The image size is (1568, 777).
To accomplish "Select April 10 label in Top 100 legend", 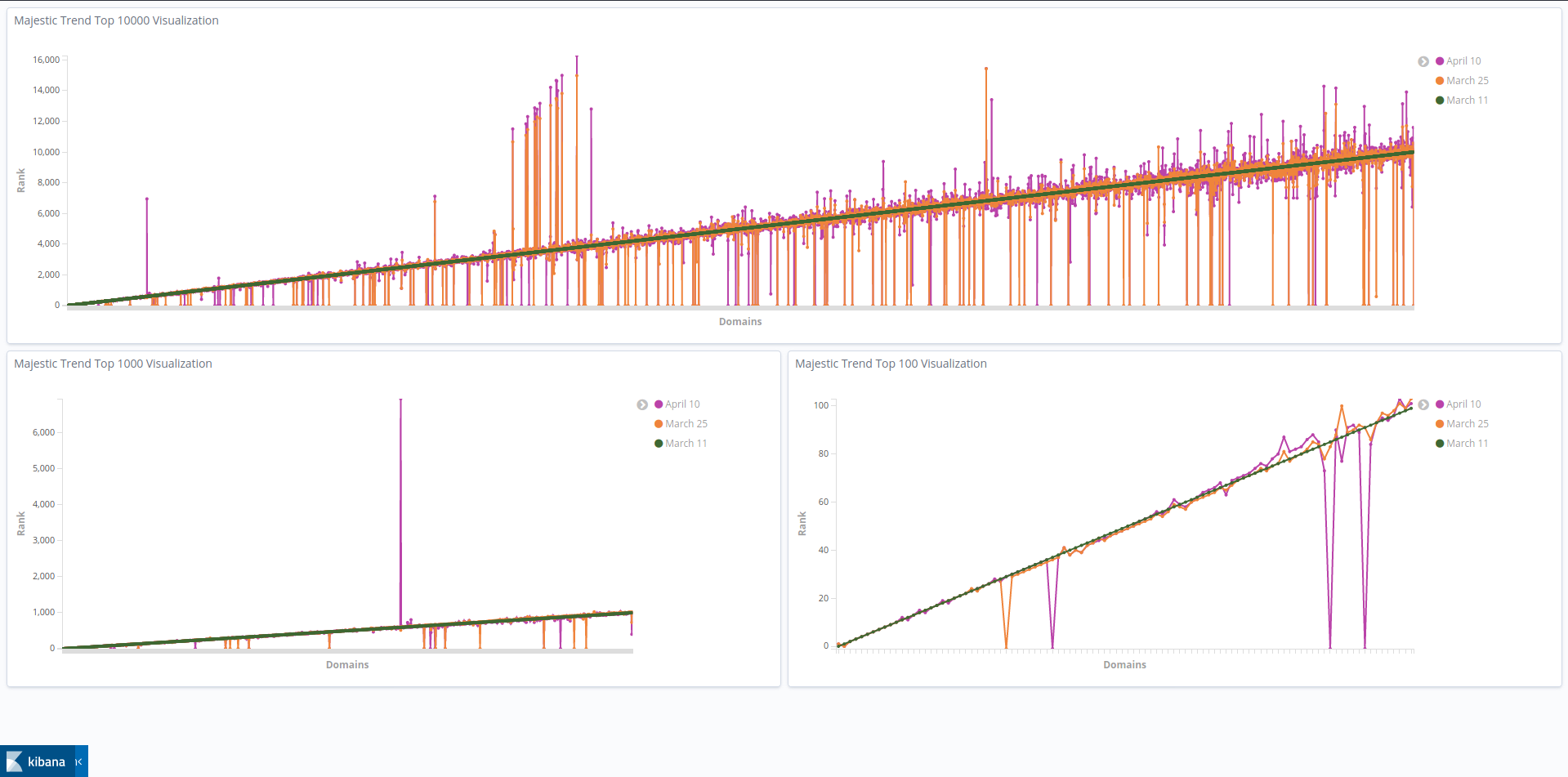I will click(x=1463, y=404).
